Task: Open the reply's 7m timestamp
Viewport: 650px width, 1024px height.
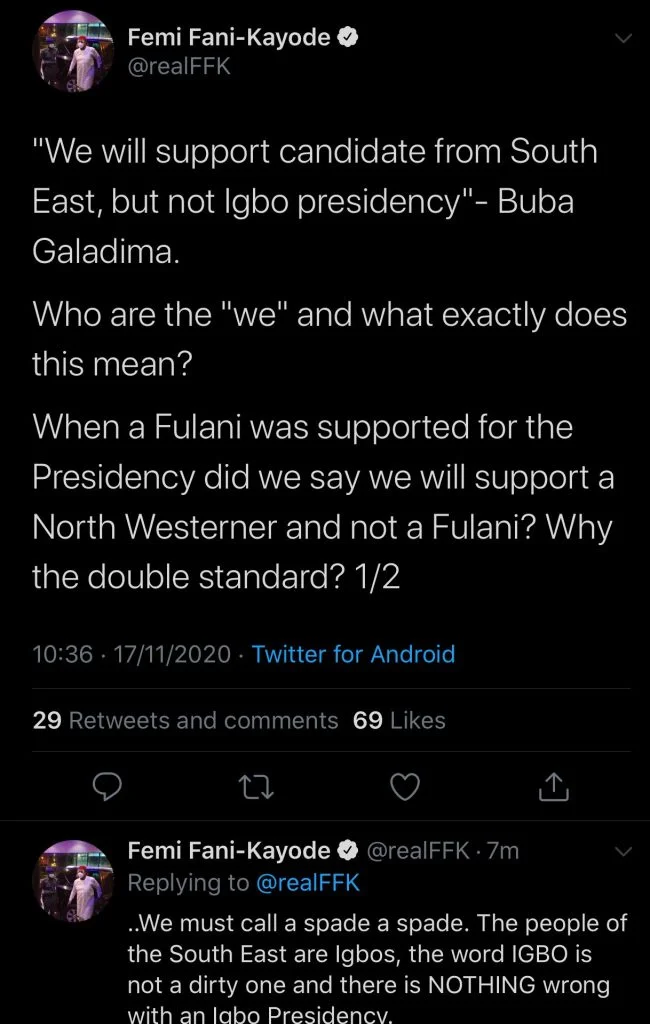Action: click(508, 851)
